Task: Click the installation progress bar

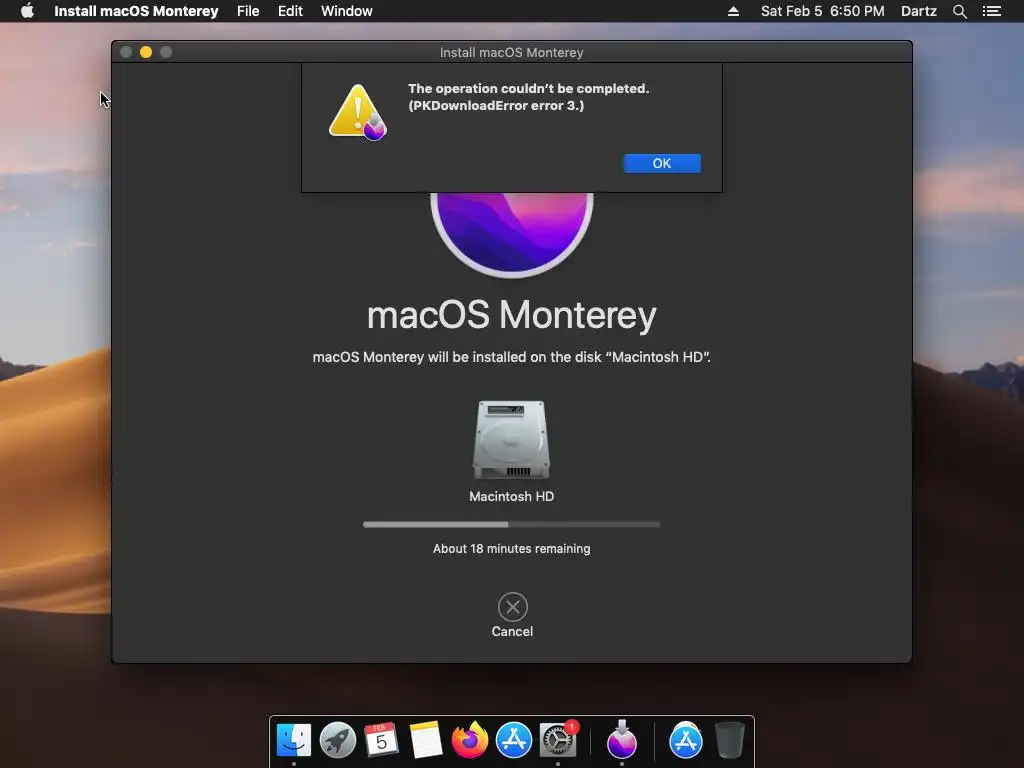Action: pyautogui.click(x=511, y=524)
